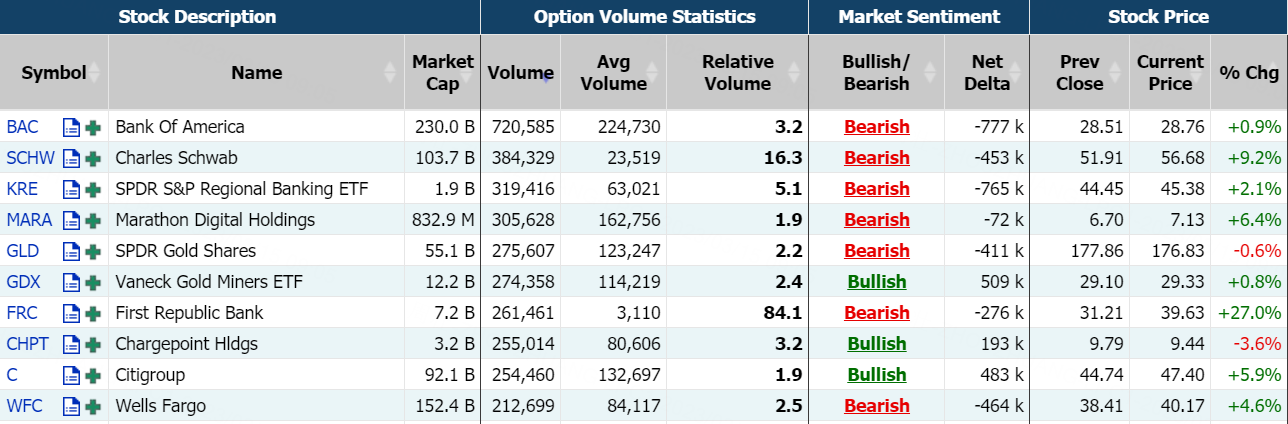The height and width of the screenshot is (424, 1288).
Task: Open the document icon in the SCHW row
Action: click(71, 158)
